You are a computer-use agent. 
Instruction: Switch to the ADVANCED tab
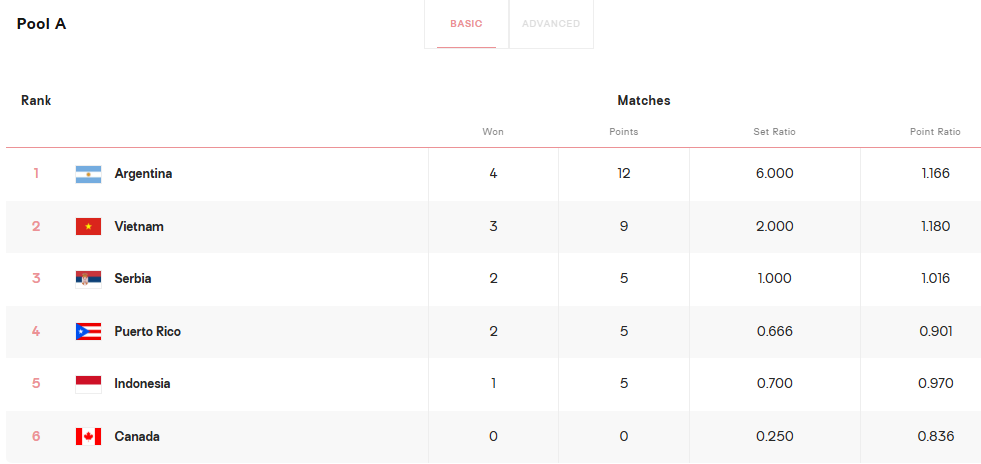pyautogui.click(x=551, y=24)
